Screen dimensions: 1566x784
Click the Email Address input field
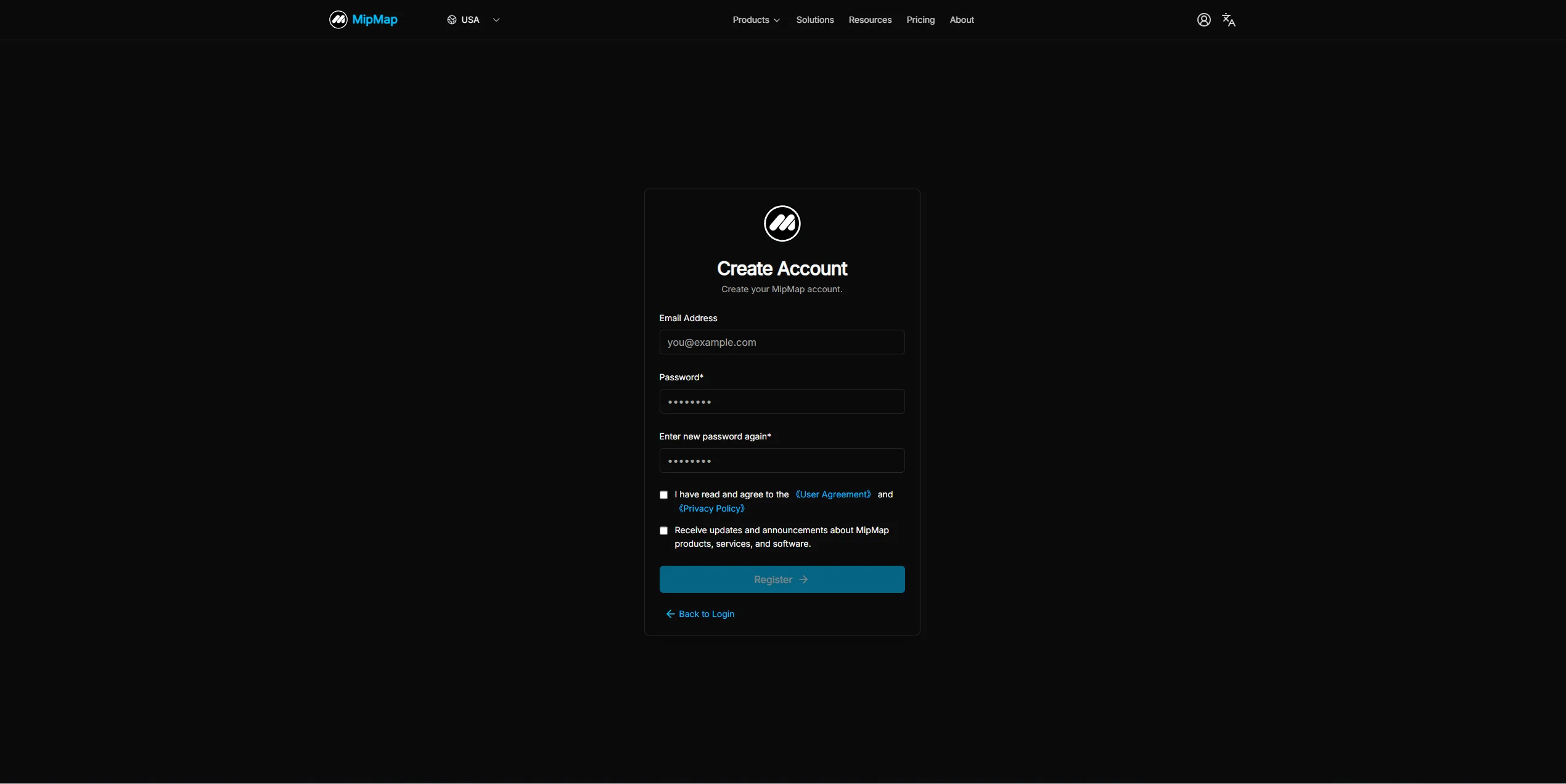(782, 342)
